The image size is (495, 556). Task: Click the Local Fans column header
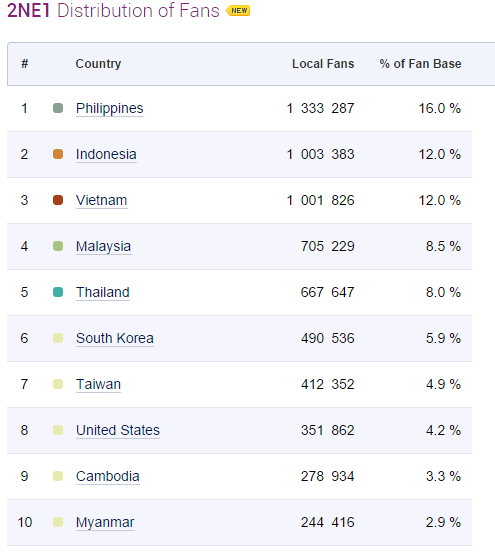pyautogui.click(x=323, y=64)
